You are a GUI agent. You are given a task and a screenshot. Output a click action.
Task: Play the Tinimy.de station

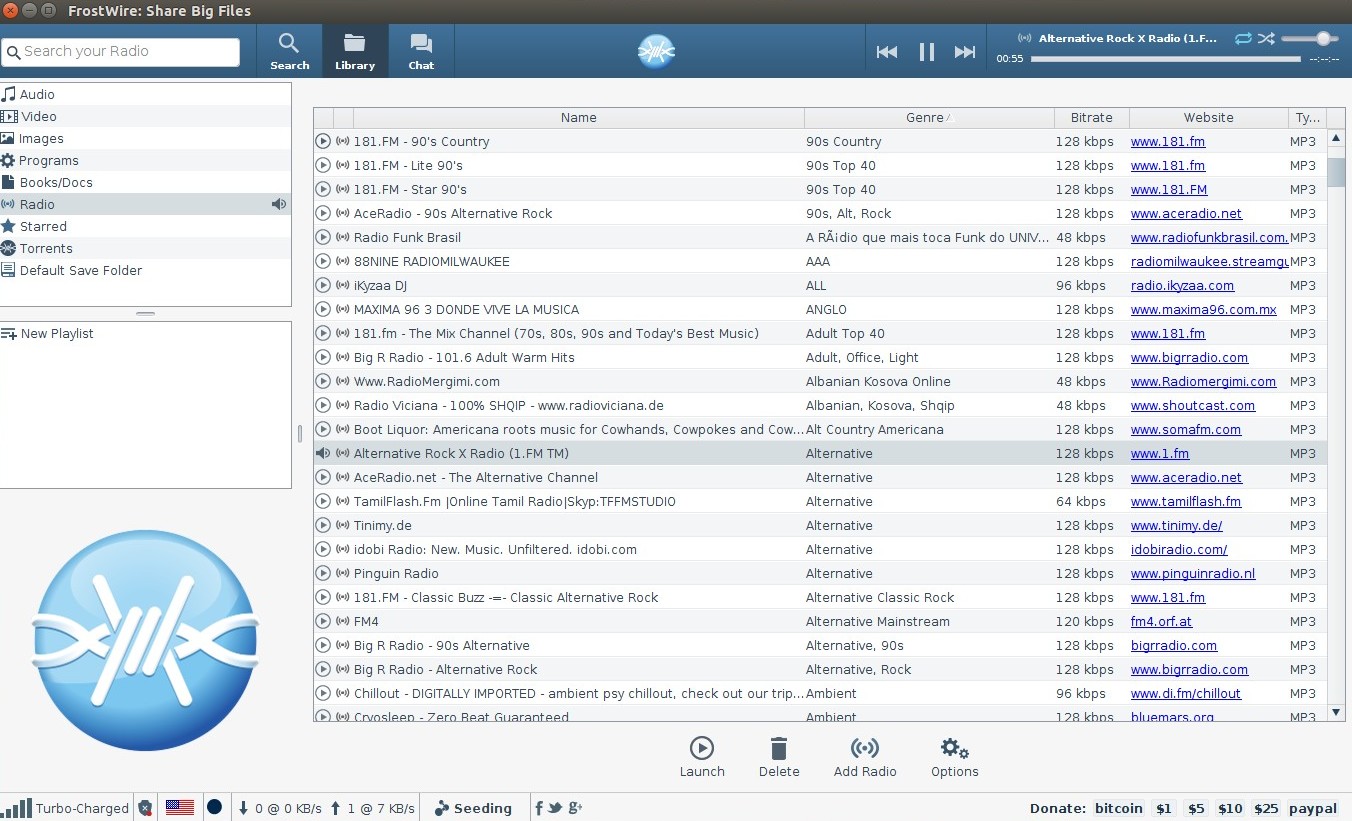click(x=323, y=525)
